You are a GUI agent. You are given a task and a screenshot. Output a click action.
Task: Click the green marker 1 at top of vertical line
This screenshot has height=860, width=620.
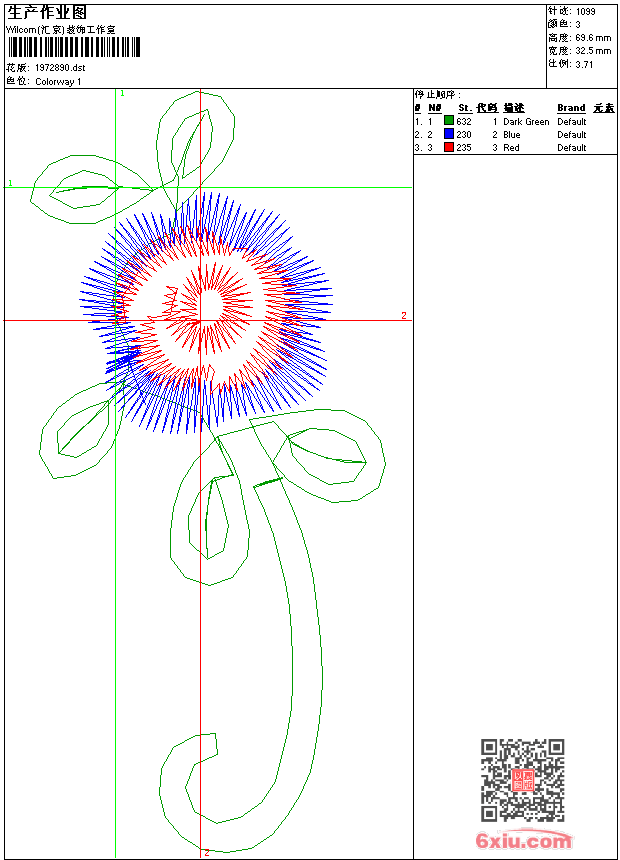pos(122,93)
